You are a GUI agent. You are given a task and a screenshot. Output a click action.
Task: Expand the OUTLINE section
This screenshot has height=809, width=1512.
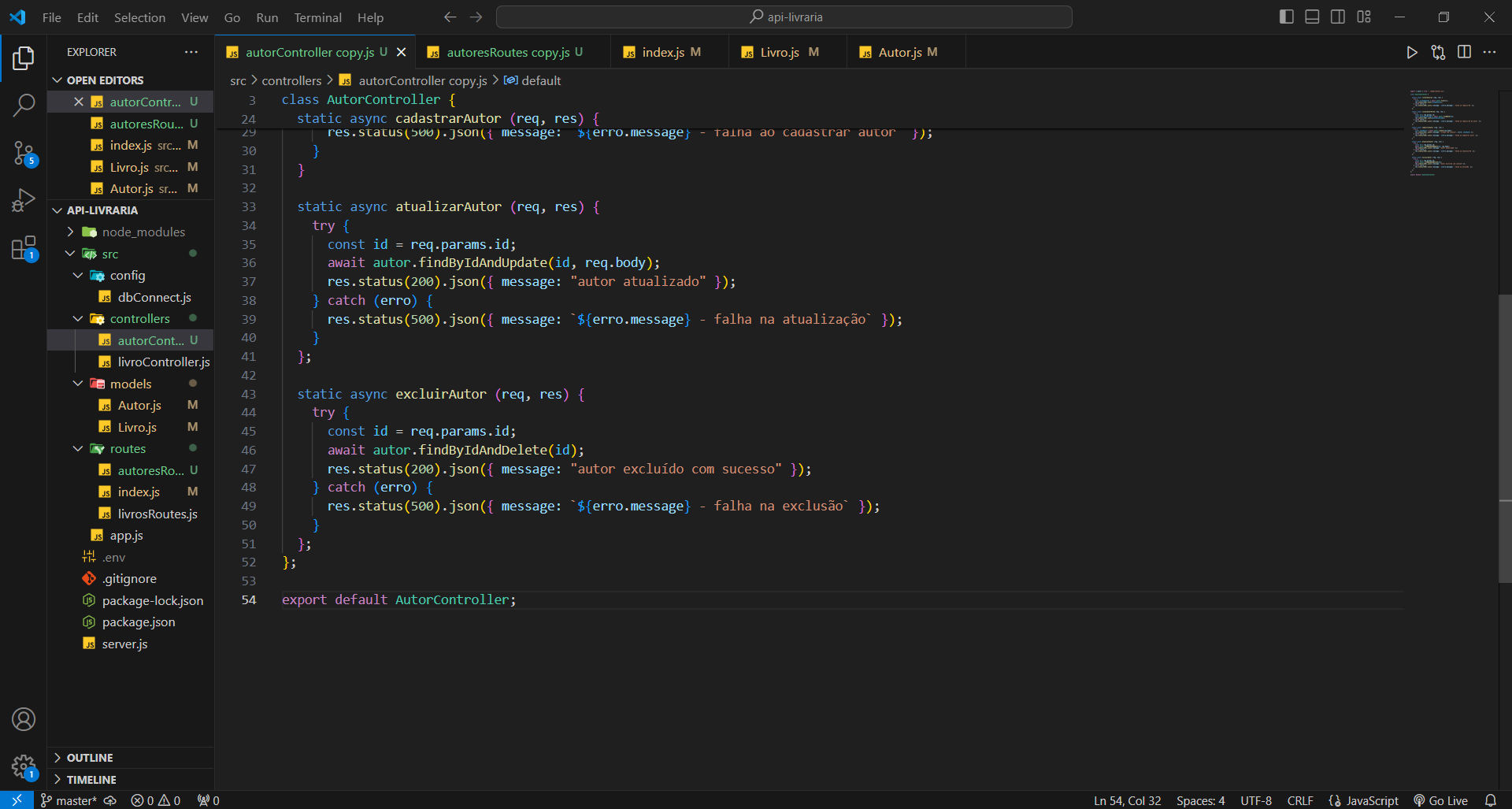click(131, 758)
